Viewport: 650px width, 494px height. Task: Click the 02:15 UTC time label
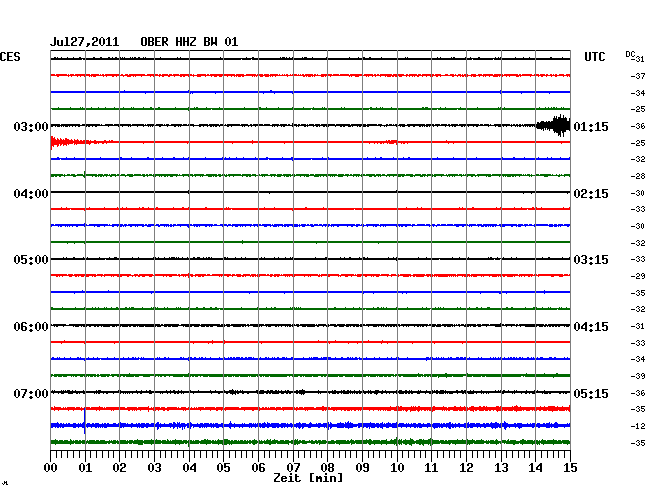pos(591,194)
